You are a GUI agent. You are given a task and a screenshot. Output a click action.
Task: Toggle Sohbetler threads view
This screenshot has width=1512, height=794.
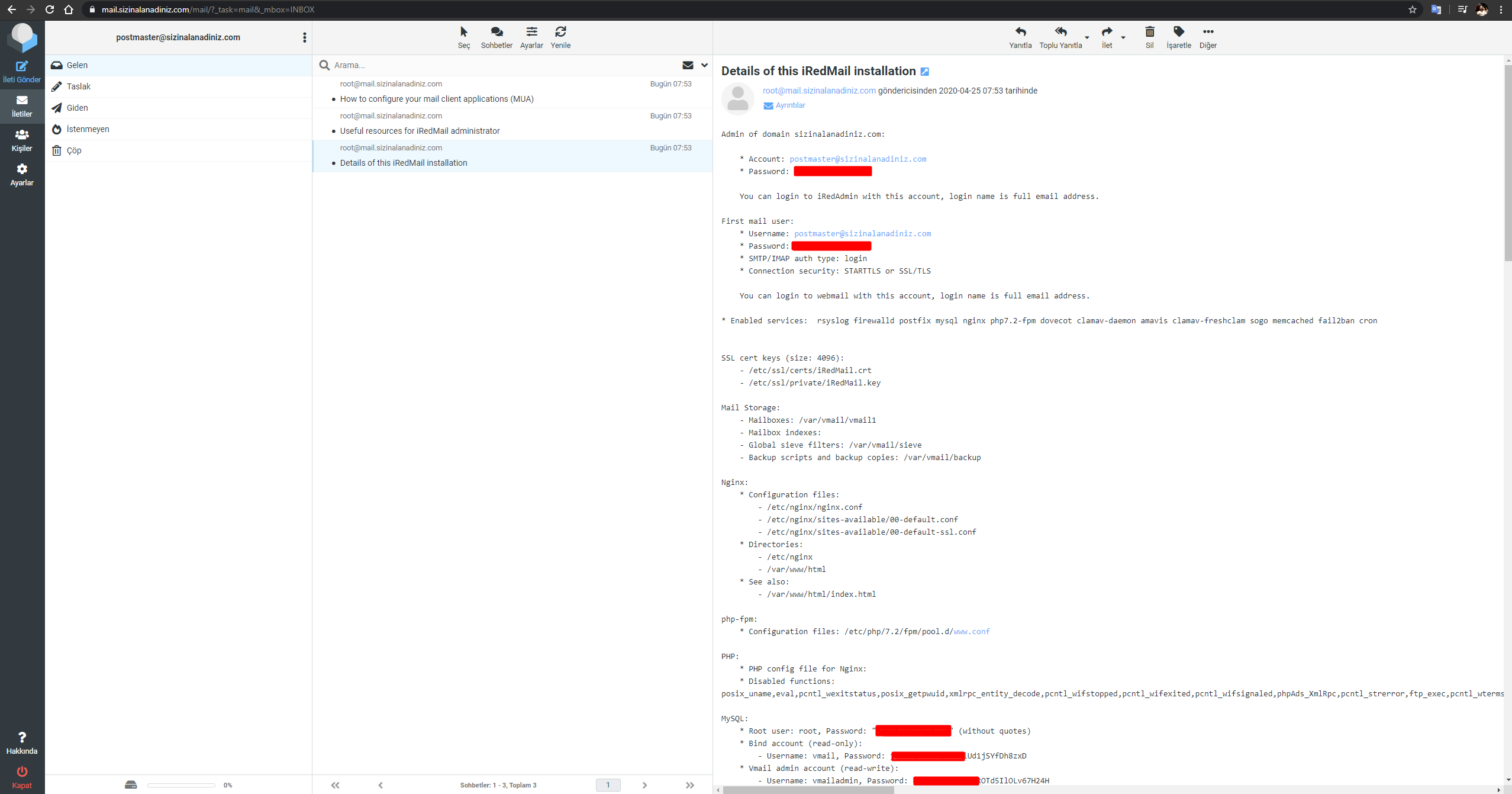tap(497, 37)
